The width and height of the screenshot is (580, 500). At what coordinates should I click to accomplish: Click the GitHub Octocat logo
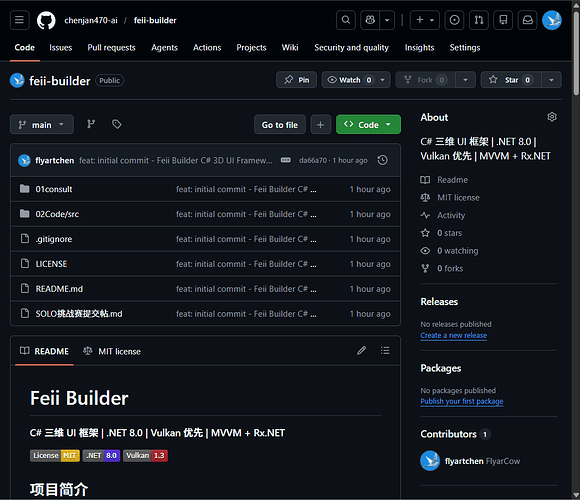46,20
